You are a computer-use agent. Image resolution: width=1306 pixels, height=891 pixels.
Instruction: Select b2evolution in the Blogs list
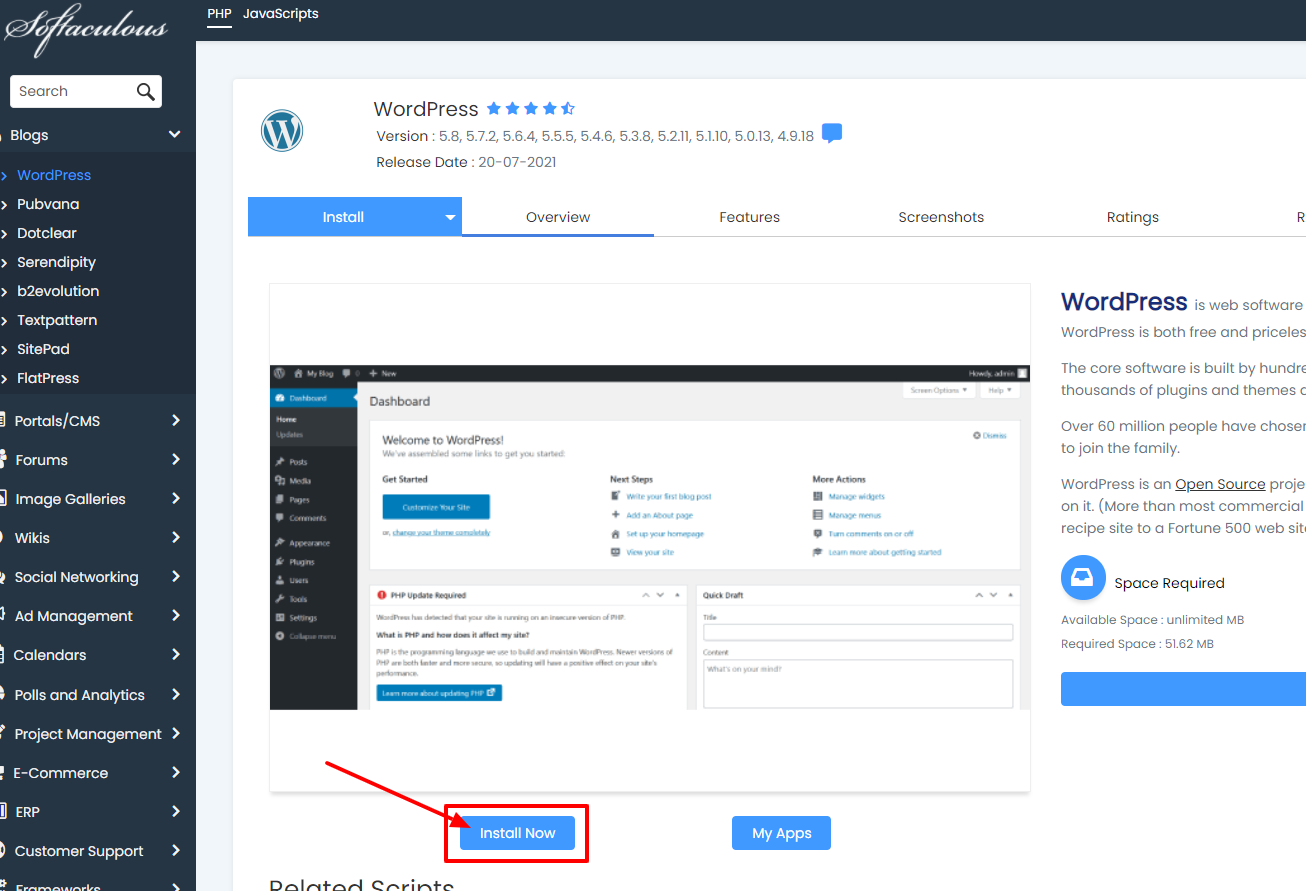[x=58, y=291]
